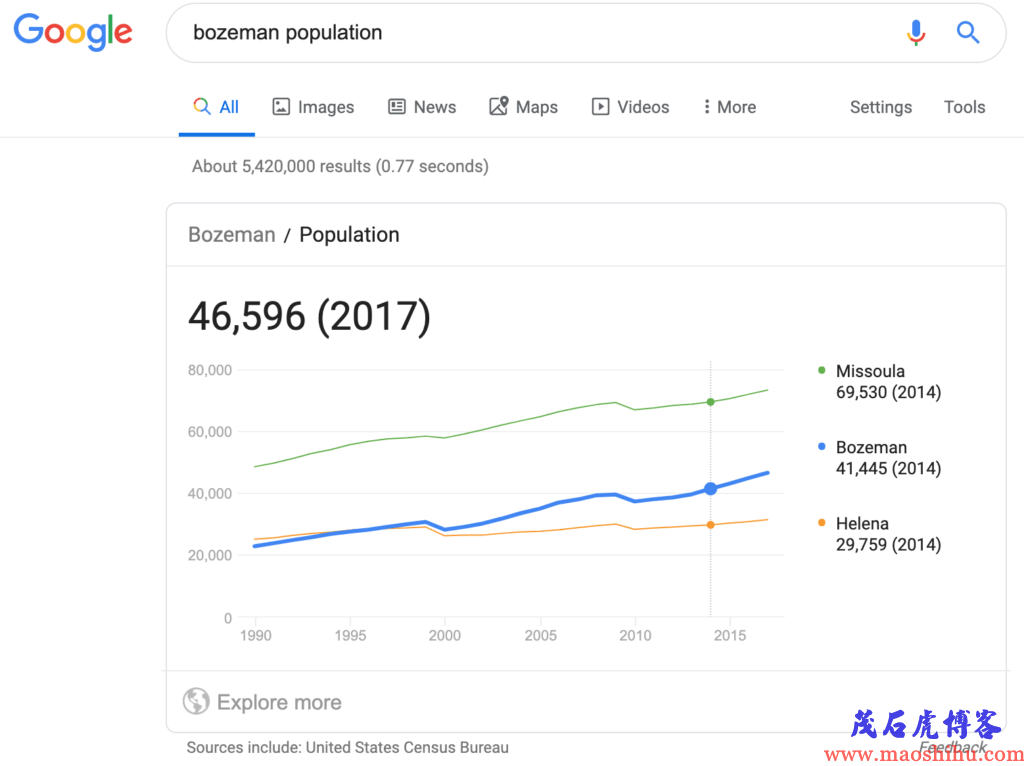The image size is (1024, 766).
Task: Click the Population breadcrumb heading
Action: pyautogui.click(x=349, y=234)
